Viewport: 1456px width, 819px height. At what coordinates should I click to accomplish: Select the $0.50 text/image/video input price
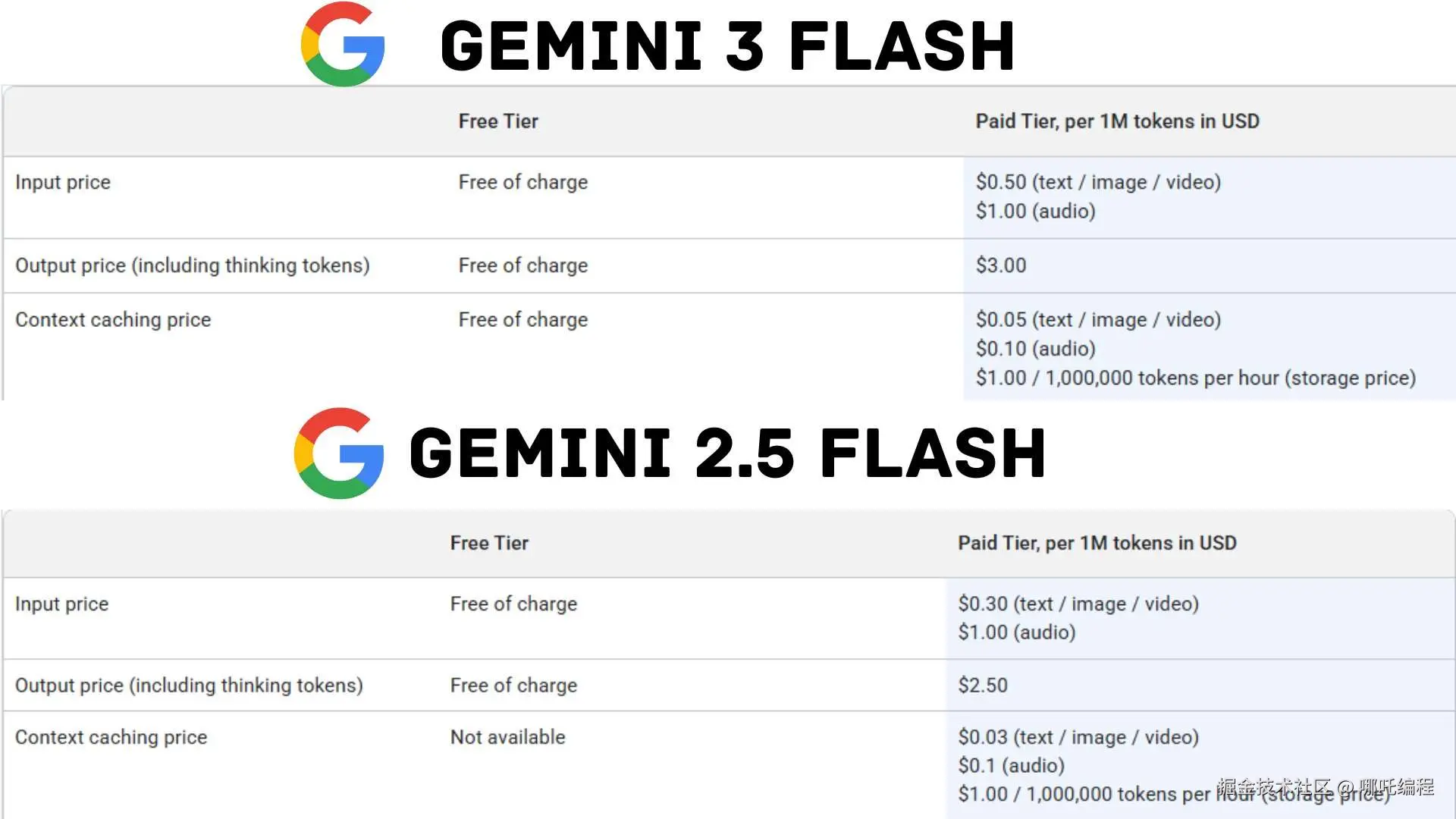pos(1097,182)
